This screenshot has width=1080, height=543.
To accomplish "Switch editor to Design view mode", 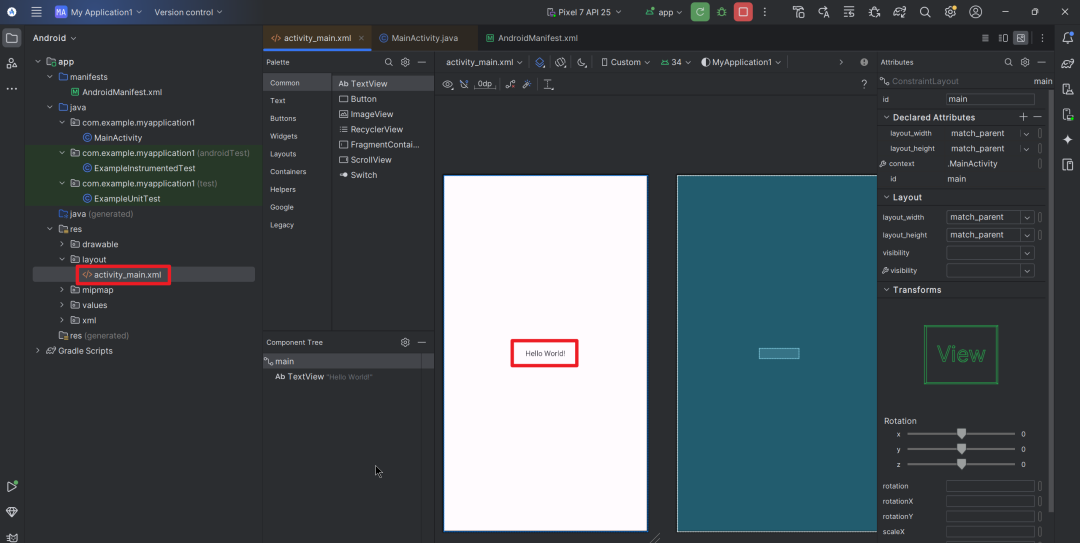I will (1021, 38).
